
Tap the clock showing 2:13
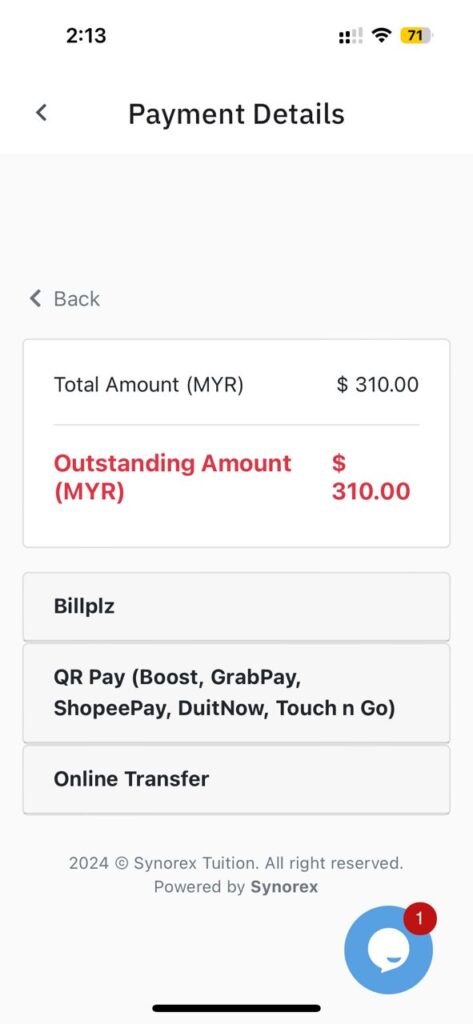(86, 35)
